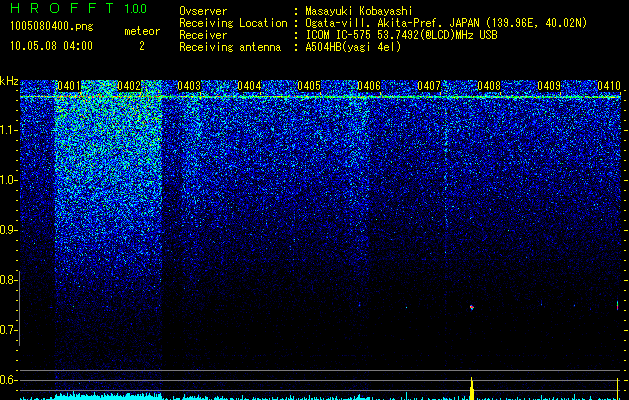Viewport: 629px width, 400px height.
Task: Click the 'Receiving Location' label
Action: [233, 23]
